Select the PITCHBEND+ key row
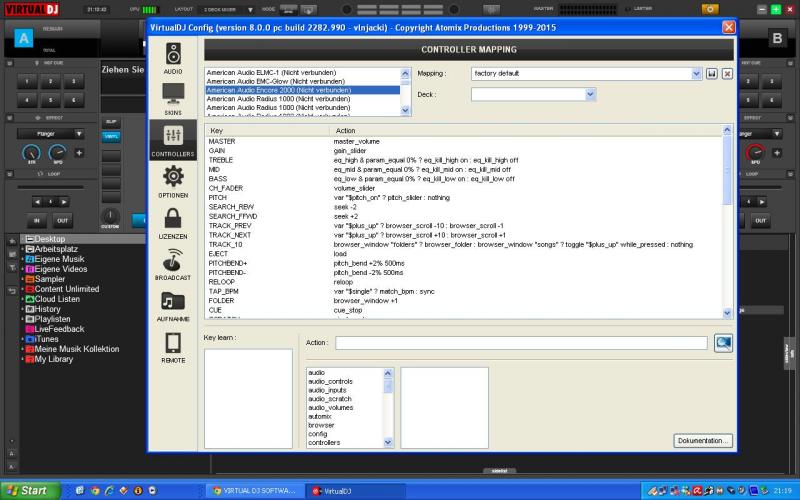800x500 pixels. pos(465,263)
